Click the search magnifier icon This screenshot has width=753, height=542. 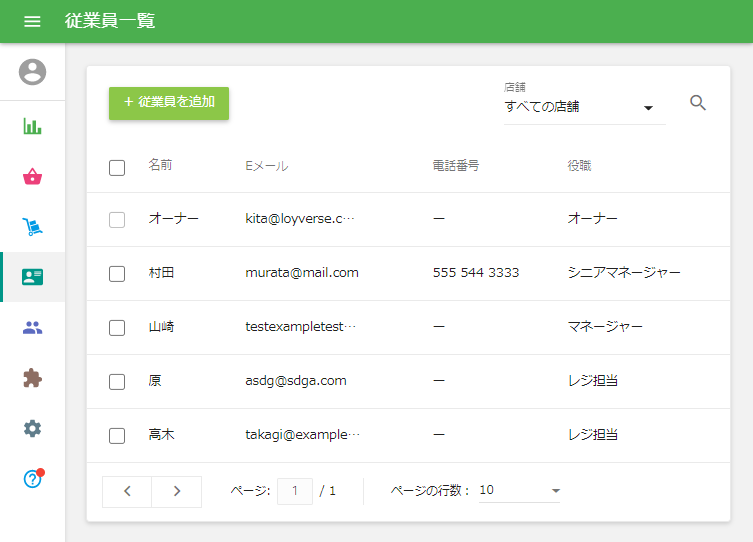point(698,103)
